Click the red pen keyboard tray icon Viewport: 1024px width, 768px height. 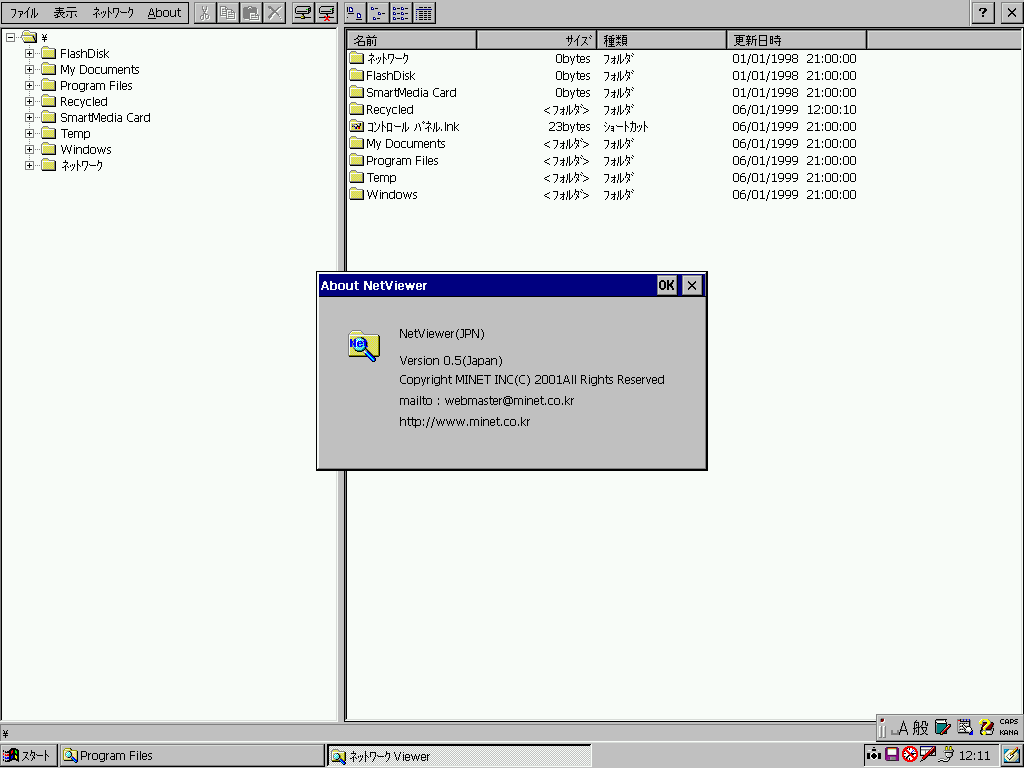coord(928,754)
